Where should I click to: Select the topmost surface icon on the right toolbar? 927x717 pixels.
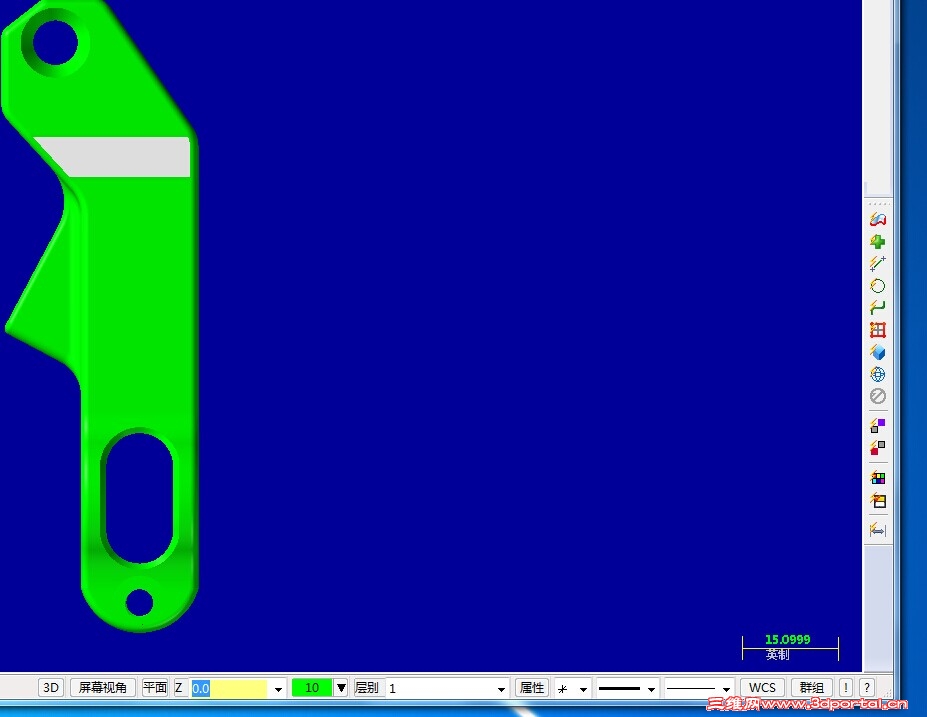click(x=877, y=218)
